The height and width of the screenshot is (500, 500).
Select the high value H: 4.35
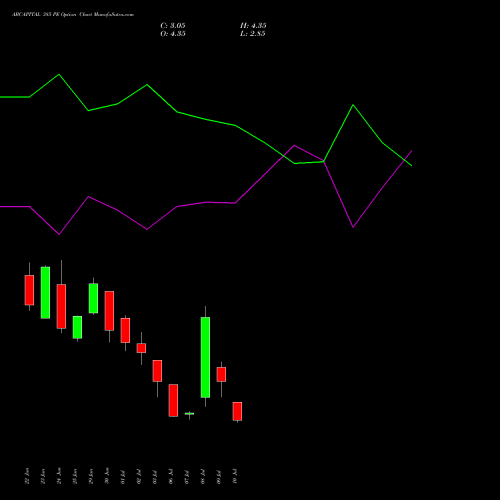tap(253, 26)
